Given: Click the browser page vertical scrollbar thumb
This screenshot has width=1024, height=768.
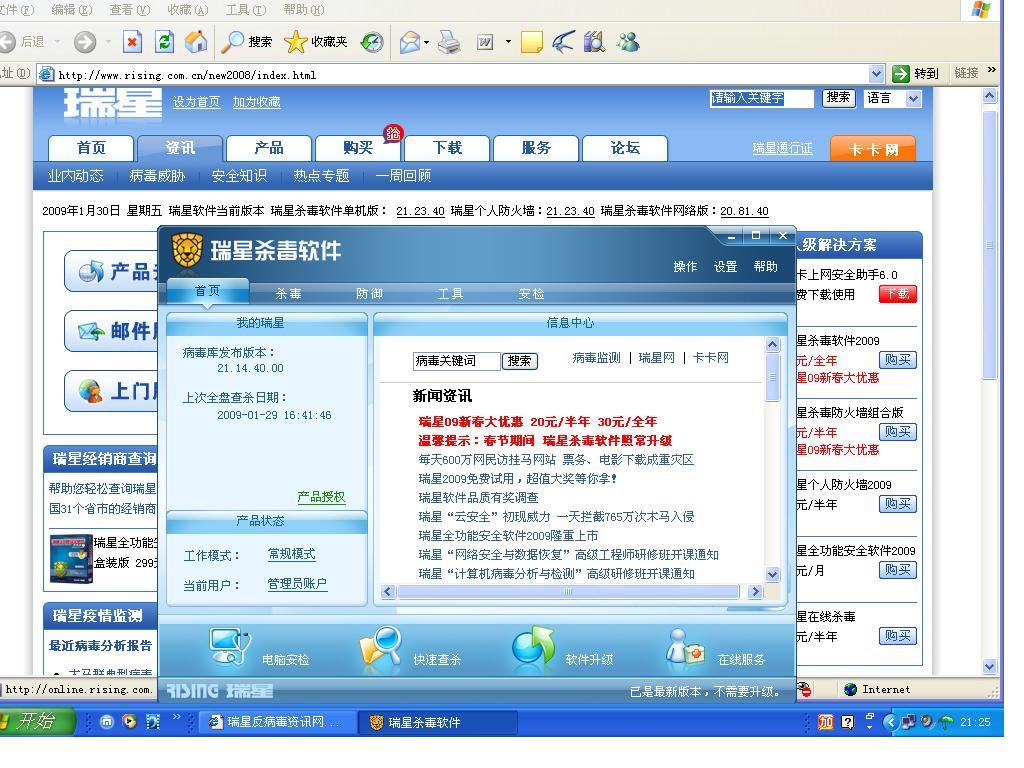Looking at the screenshot, I should [x=990, y=243].
